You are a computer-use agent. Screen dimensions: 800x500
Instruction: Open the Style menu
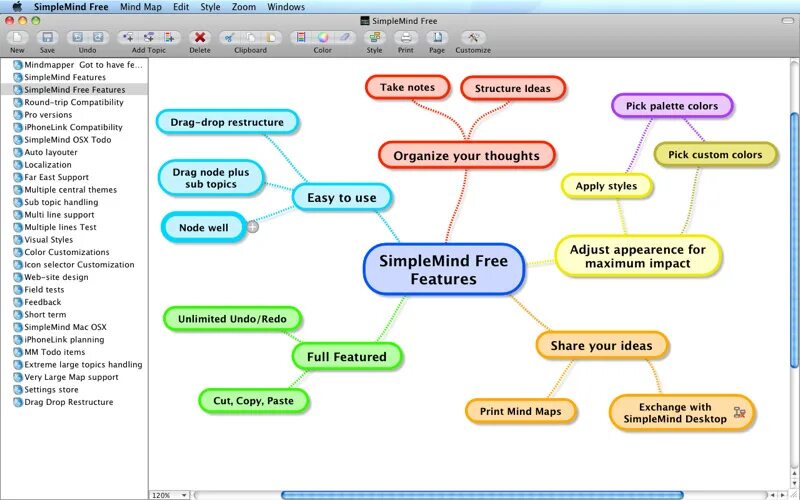[210, 7]
